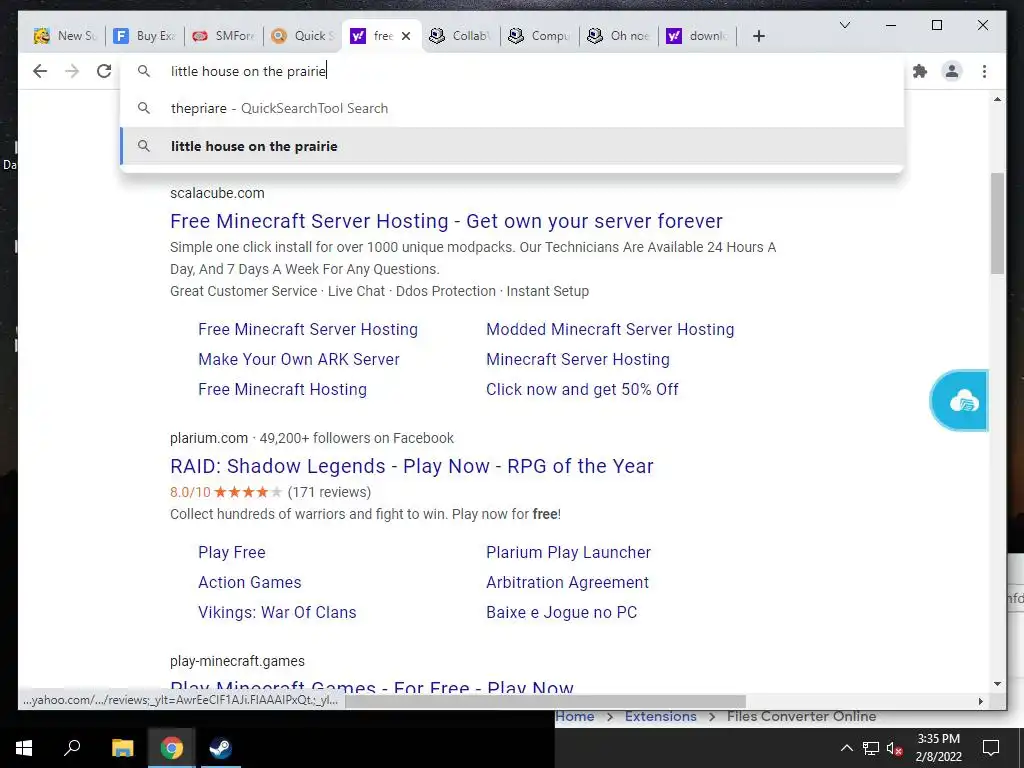Image resolution: width=1024 pixels, height=768 pixels.
Task: Switch to the 'Oh noe' tab
Action: pyautogui.click(x=619, y=36)
